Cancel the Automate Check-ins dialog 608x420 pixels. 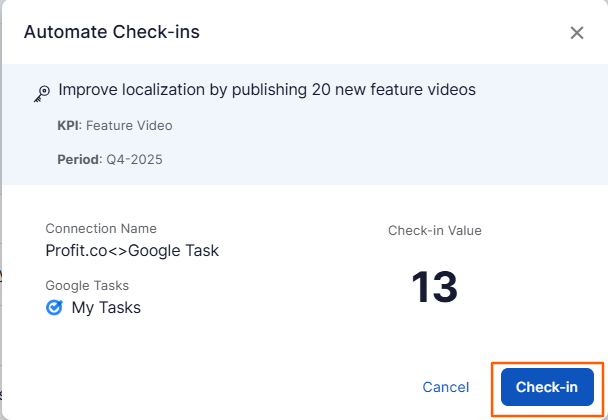446,387
